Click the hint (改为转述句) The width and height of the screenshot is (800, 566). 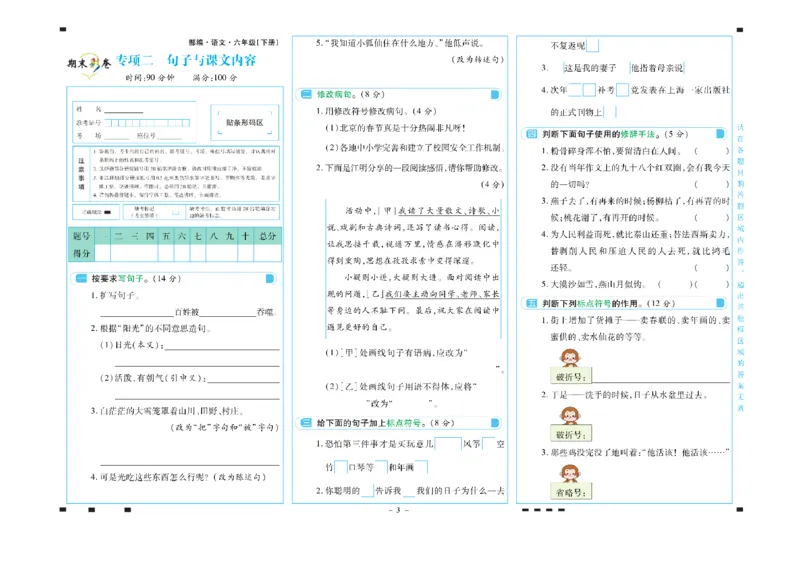478,59
